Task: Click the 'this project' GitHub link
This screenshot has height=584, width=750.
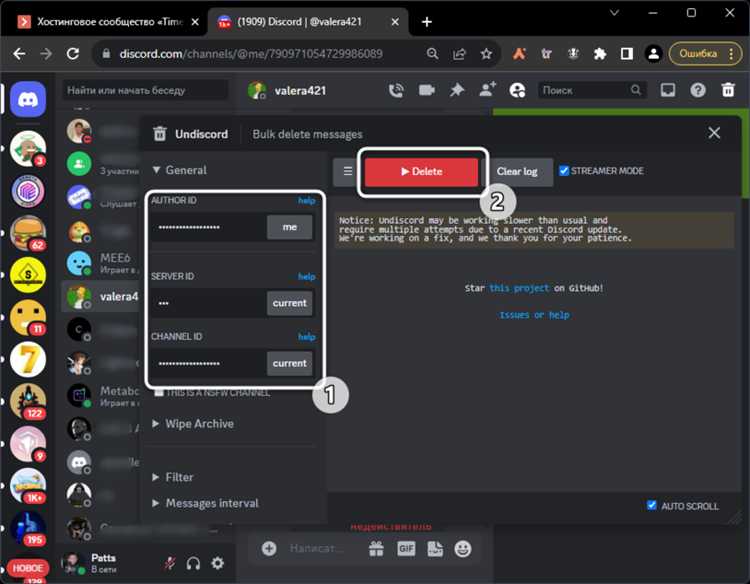Action: pyautogui.click(x=519, y=288)
